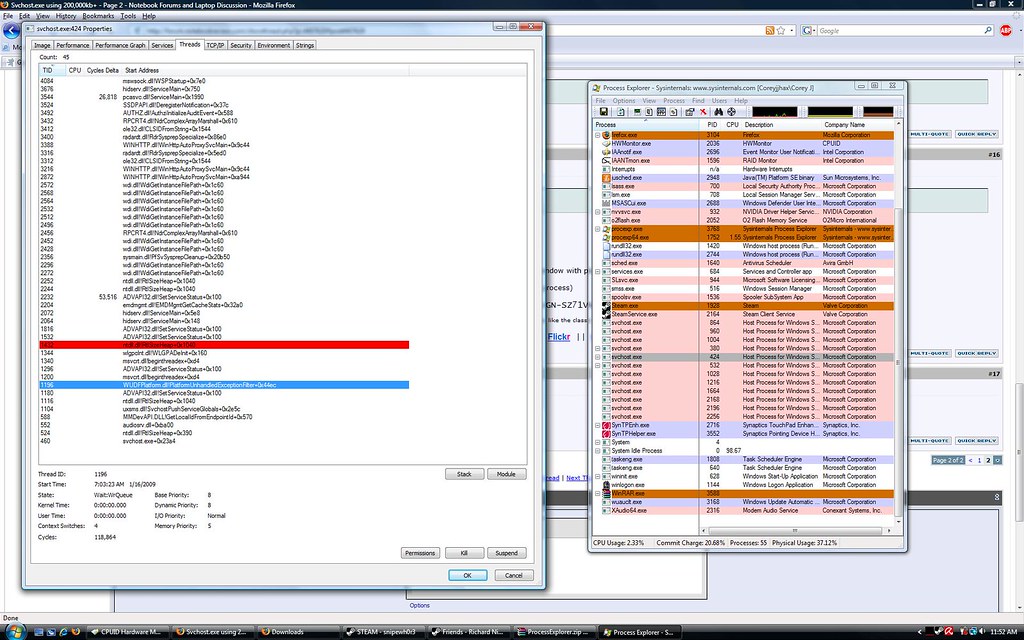Go to page 1 in forum pagination

979,460
